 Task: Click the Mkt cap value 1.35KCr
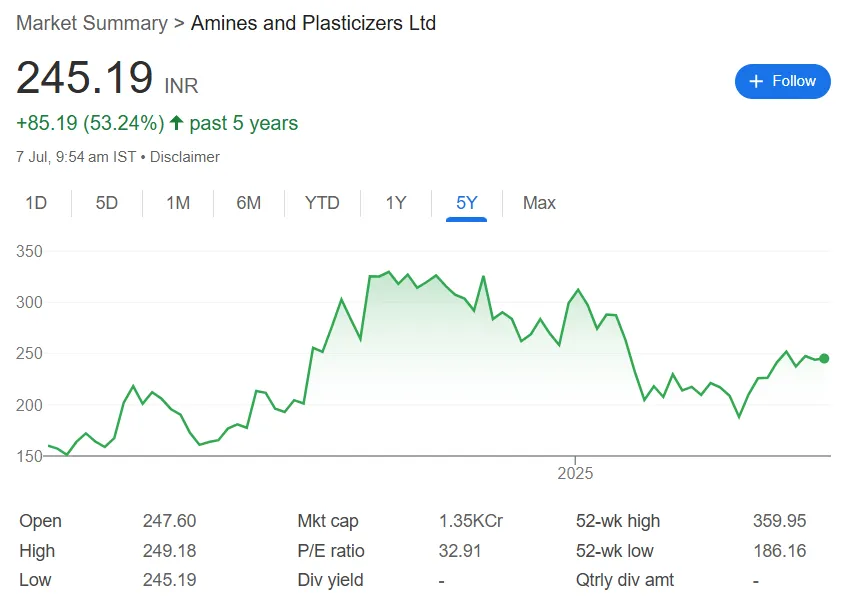click(x=471, y=521)
